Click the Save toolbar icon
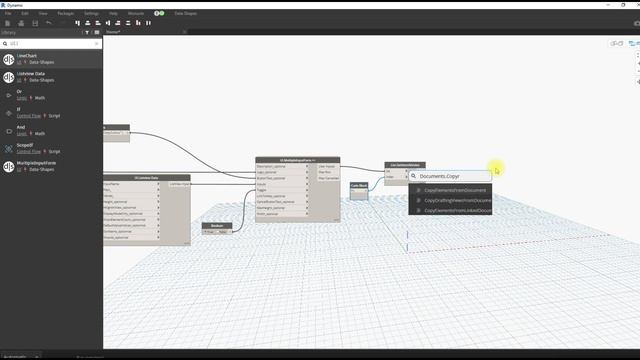 pyautogui.click(x=35, y=23)
